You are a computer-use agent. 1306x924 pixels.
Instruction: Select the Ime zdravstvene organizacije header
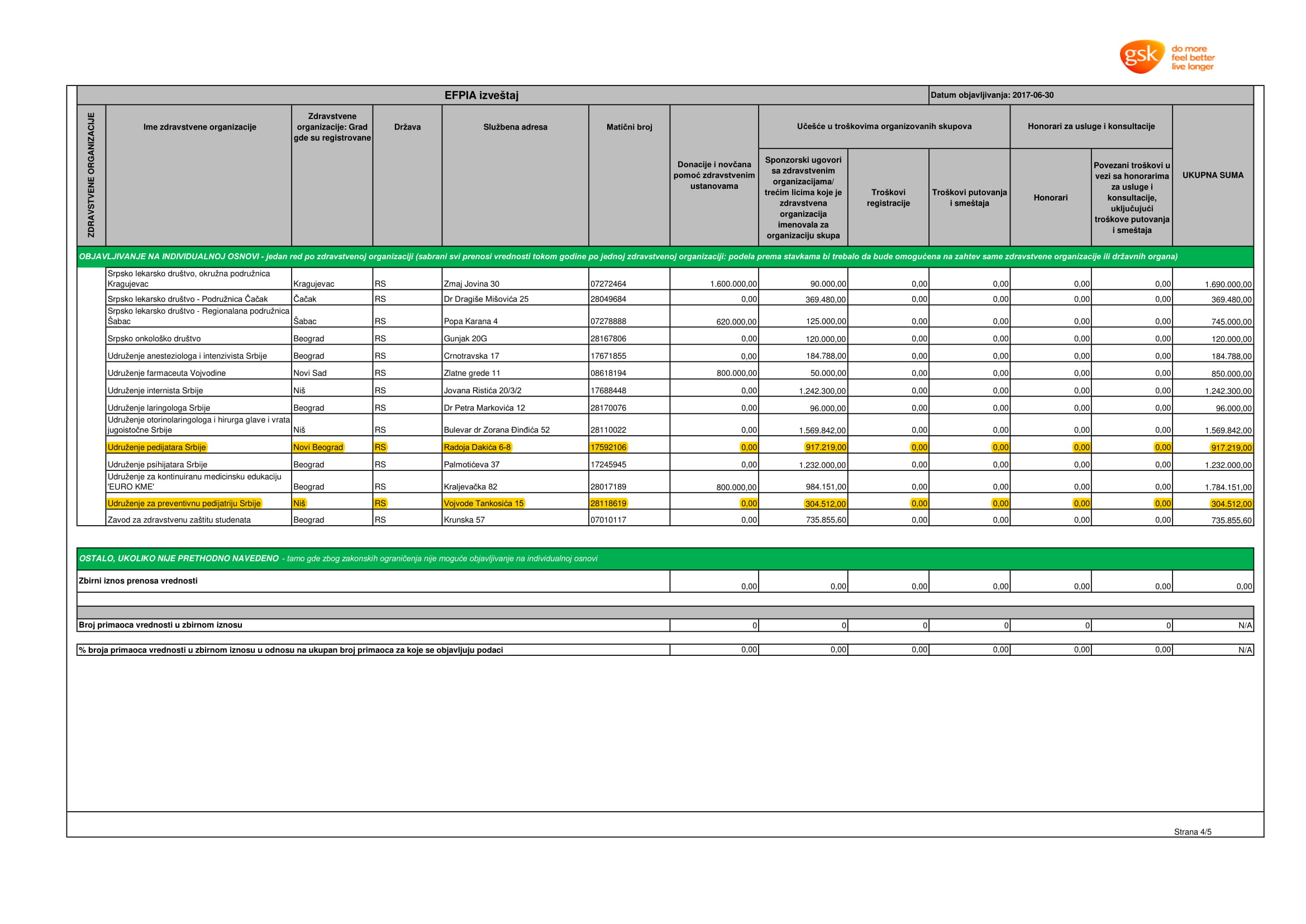pyautogui.click(x=199, y=127)
